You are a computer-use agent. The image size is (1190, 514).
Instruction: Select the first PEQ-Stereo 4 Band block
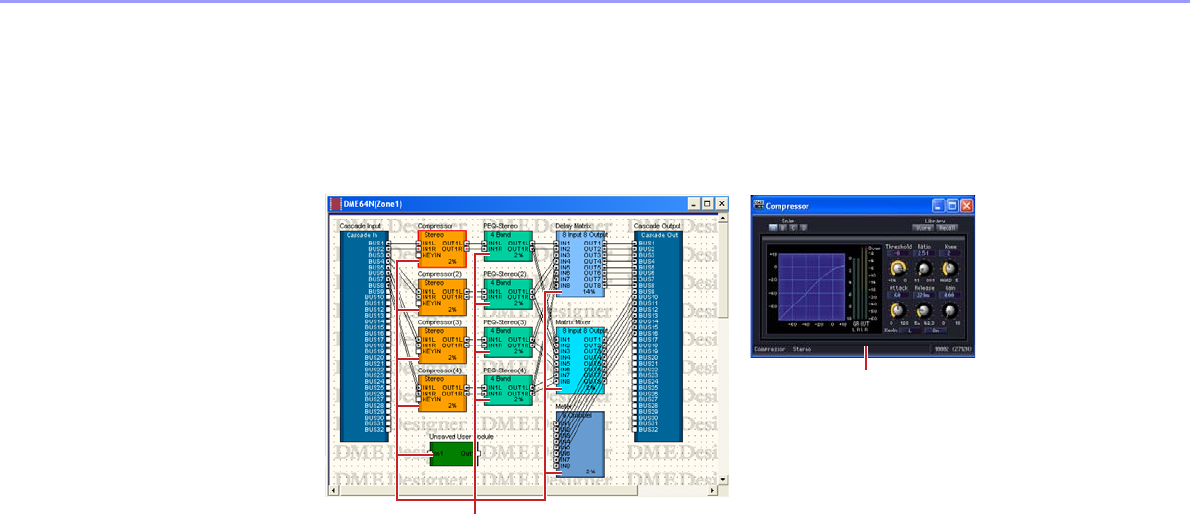click(x=508, y=246)
